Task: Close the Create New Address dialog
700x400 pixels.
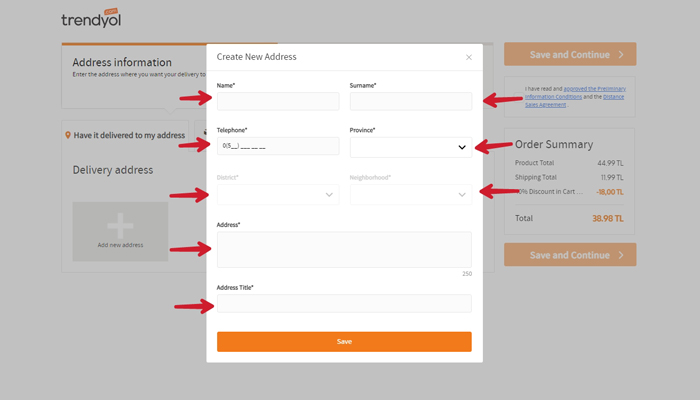Action: coord(468,57)
